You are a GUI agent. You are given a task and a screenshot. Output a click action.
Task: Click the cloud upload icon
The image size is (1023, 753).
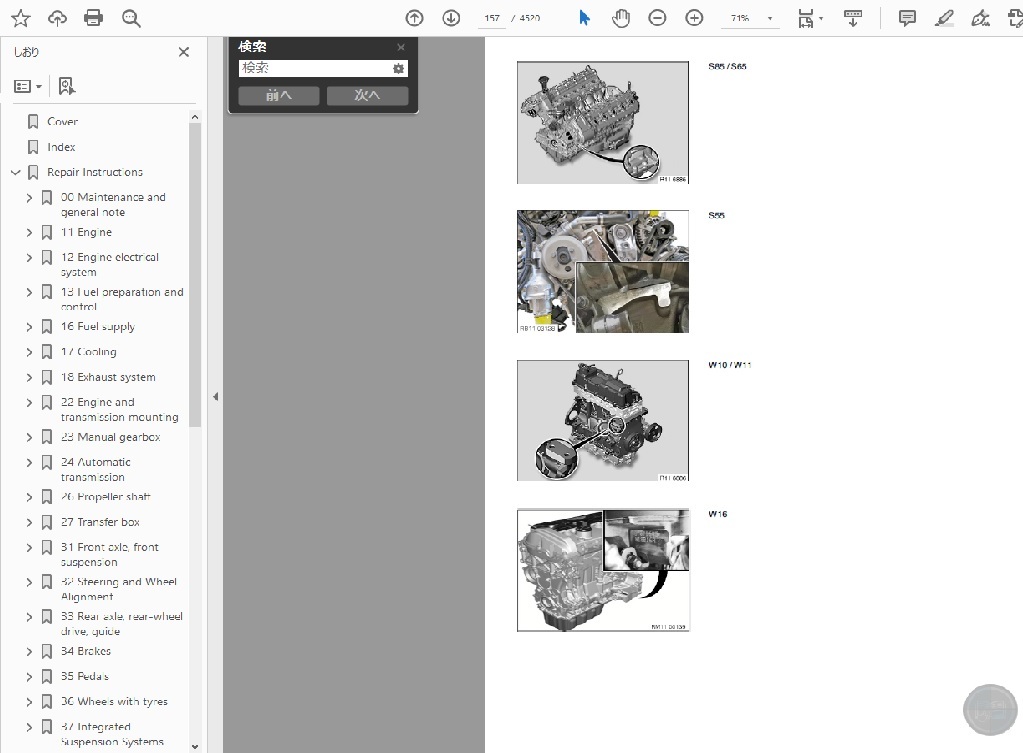(57, 18)
